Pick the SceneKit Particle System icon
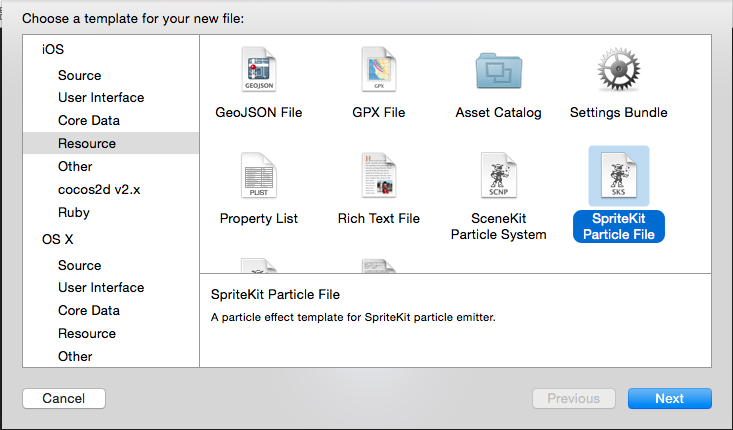Screen dimensions: 733x430 pyautogui.click(x=498, y=177)
